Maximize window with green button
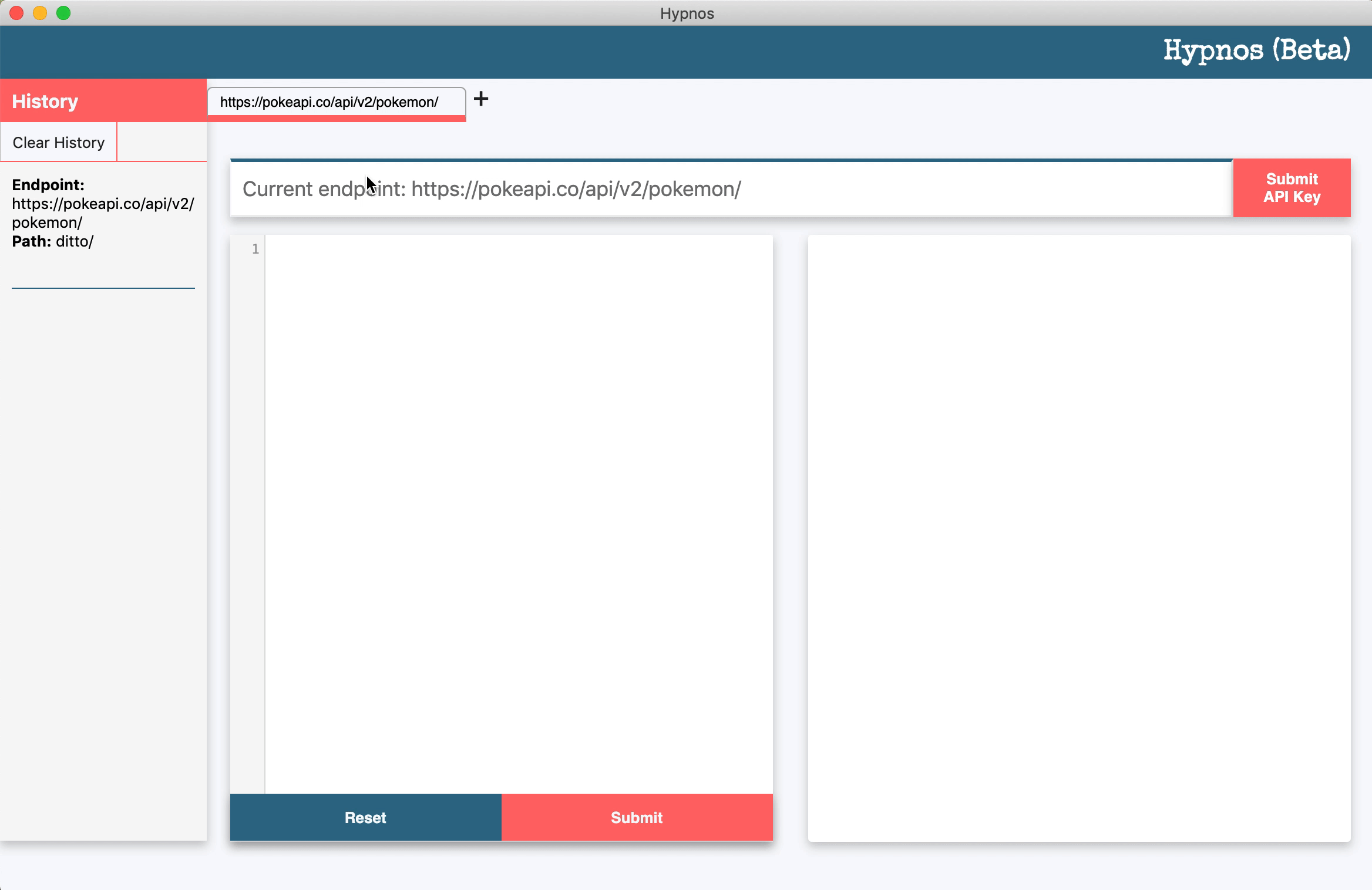 coord(63,13)
